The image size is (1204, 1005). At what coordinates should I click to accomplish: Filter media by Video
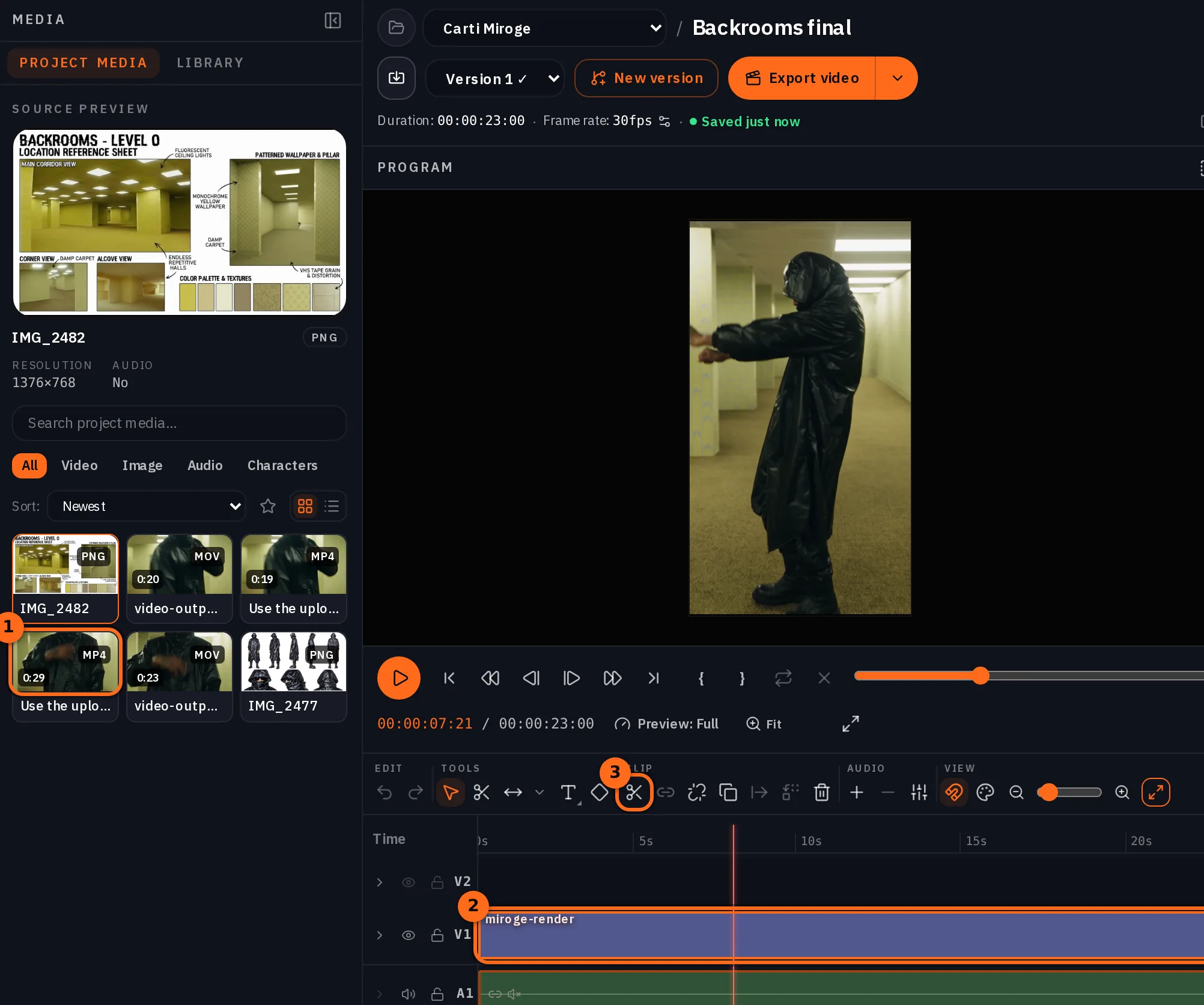point(79,465)
